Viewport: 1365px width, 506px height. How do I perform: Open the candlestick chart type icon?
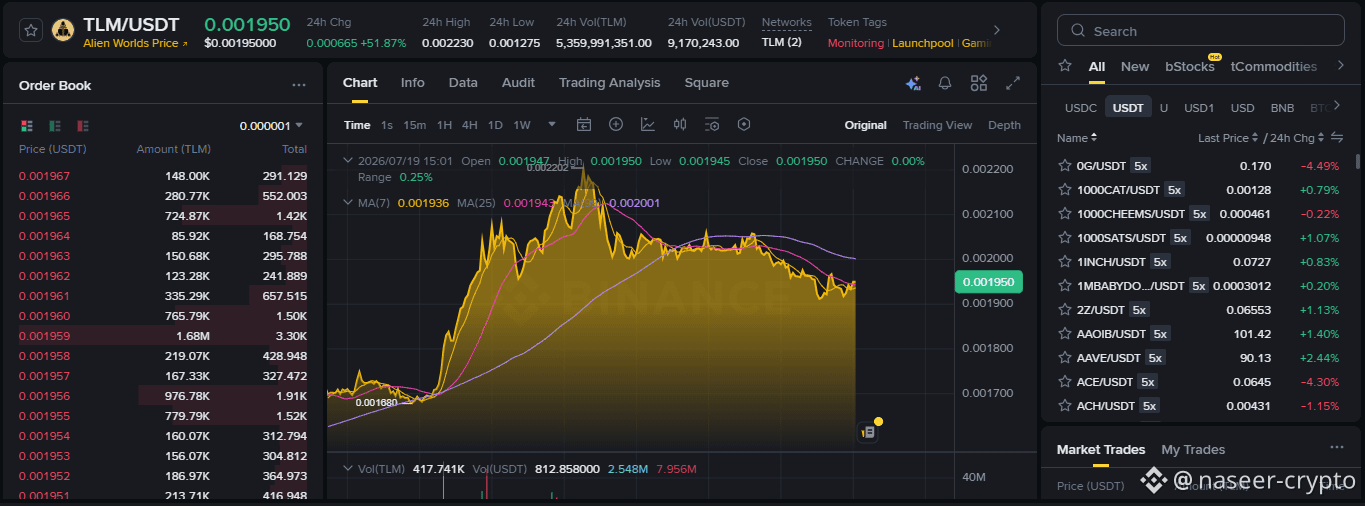tap(680, 125)
